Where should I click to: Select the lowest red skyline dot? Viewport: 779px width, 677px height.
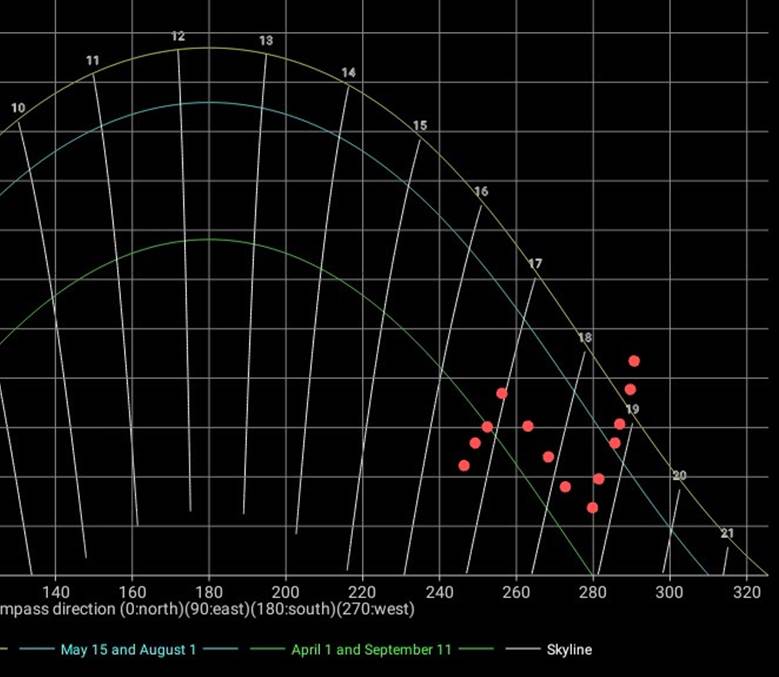coord(592,508)
